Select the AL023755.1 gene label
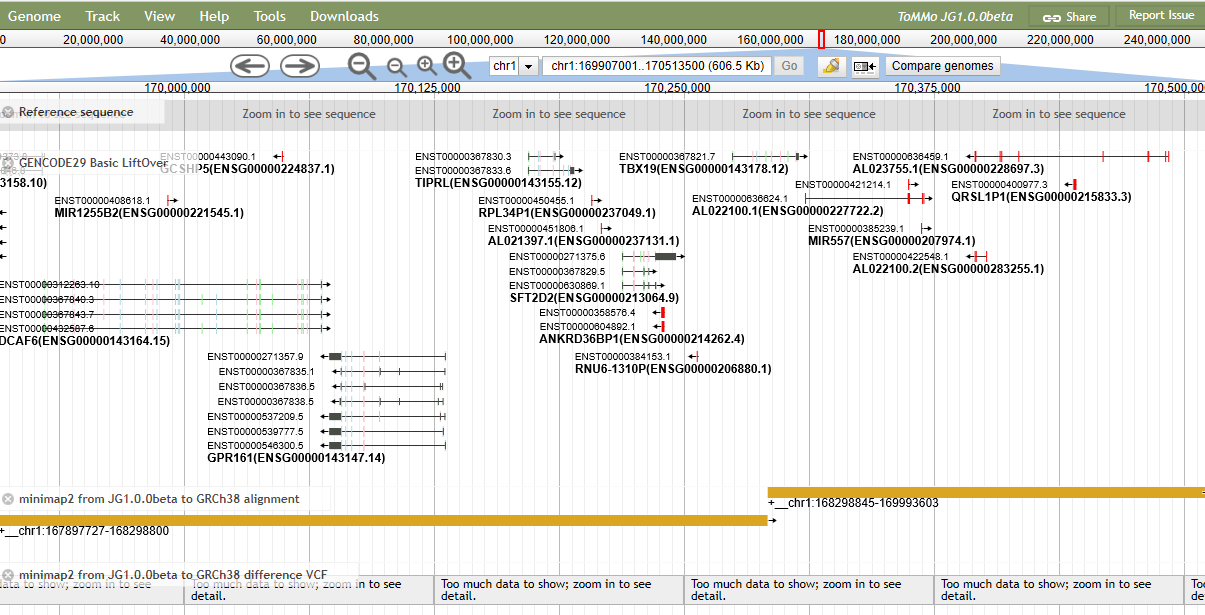Screen dimensions: 1205x615 tap(948, 169)
